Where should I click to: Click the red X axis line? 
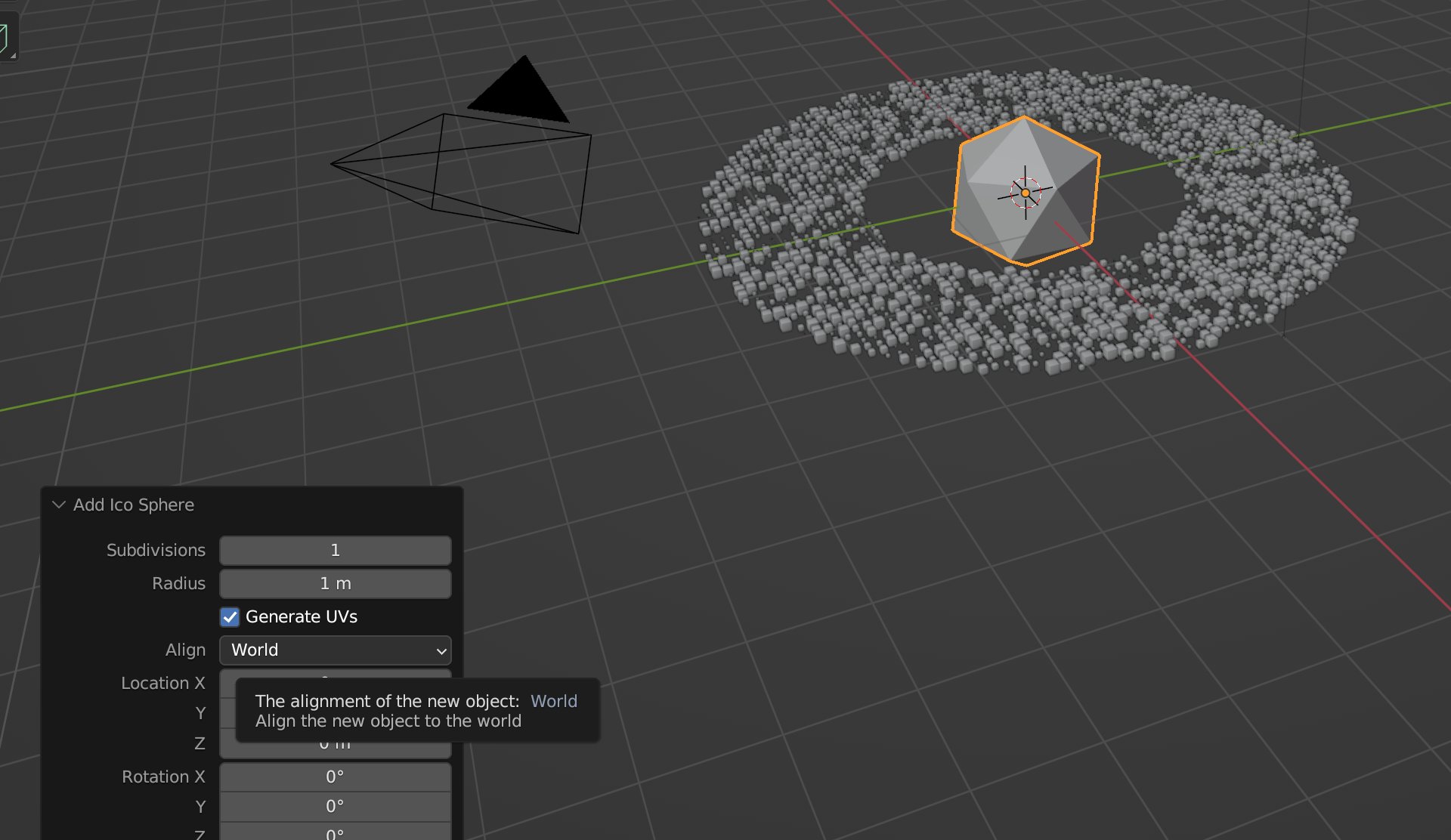[x=1285, y=446]
